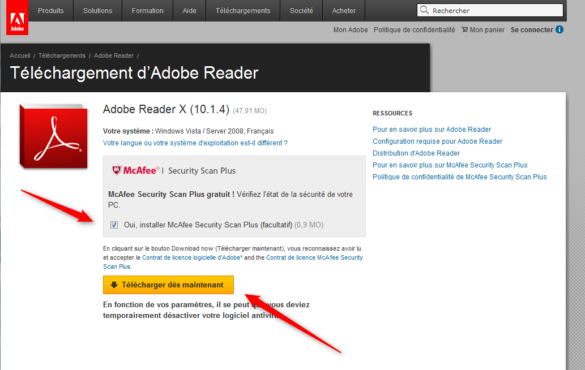Image resolution: width=585 pixels, height=370 pixels.
Task: Open the Distribution d'Adobe Reader link
Action: click(416, 153)
